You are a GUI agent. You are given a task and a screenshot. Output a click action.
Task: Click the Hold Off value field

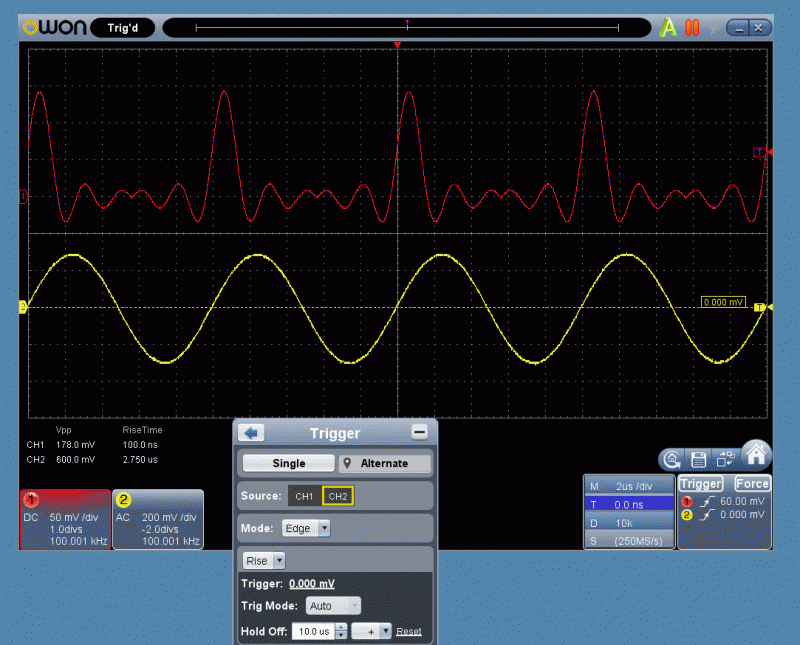pos(314,632)
